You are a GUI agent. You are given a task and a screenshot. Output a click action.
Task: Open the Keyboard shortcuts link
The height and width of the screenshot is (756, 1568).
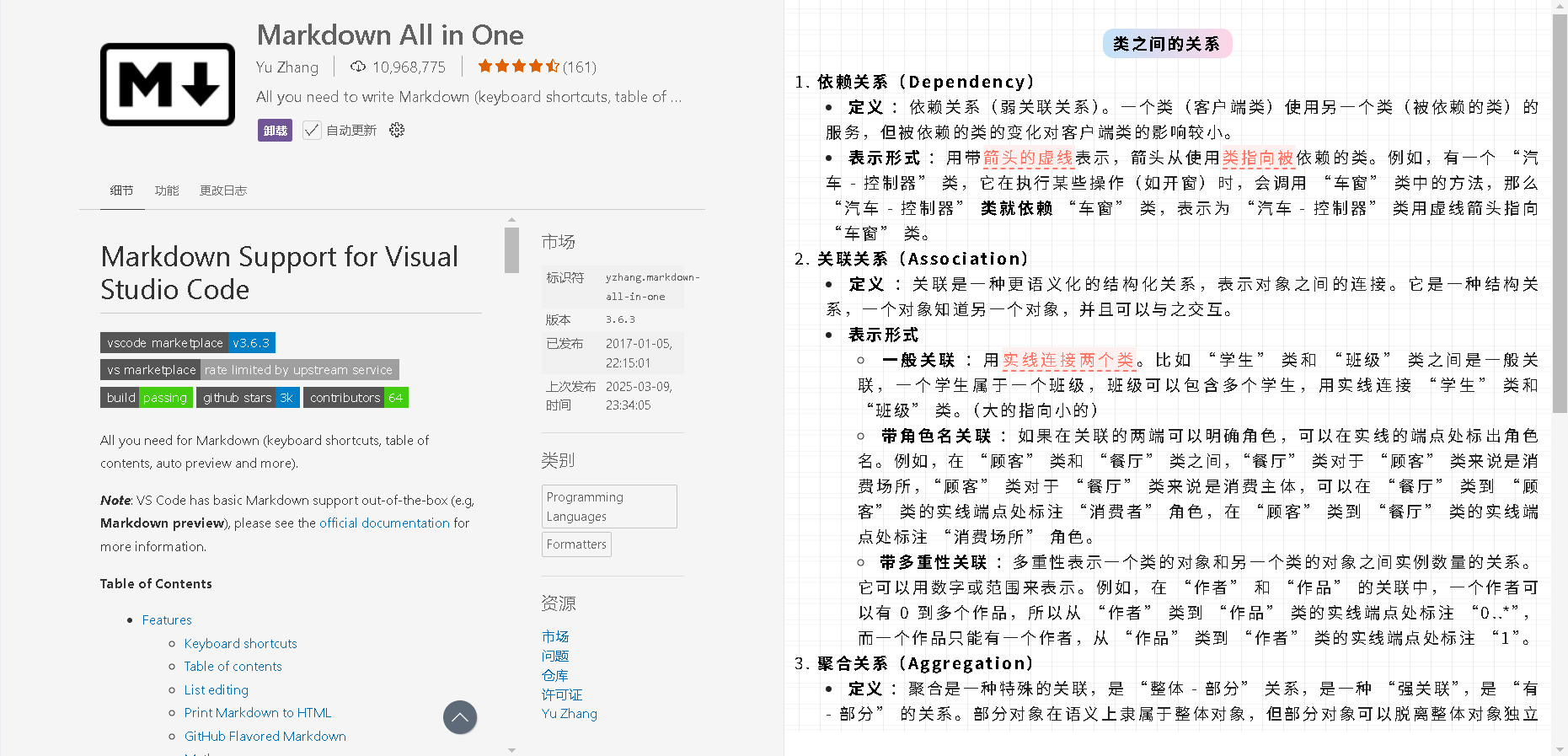point(241,643)
